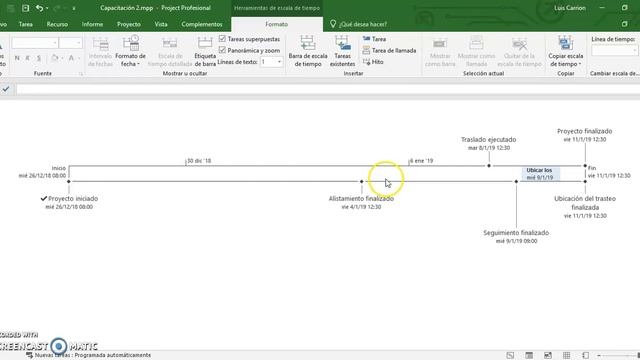Toggle the Panorámica y zoom checkbox
This screenshot has height=360, width=640.
tap(222, 50)
